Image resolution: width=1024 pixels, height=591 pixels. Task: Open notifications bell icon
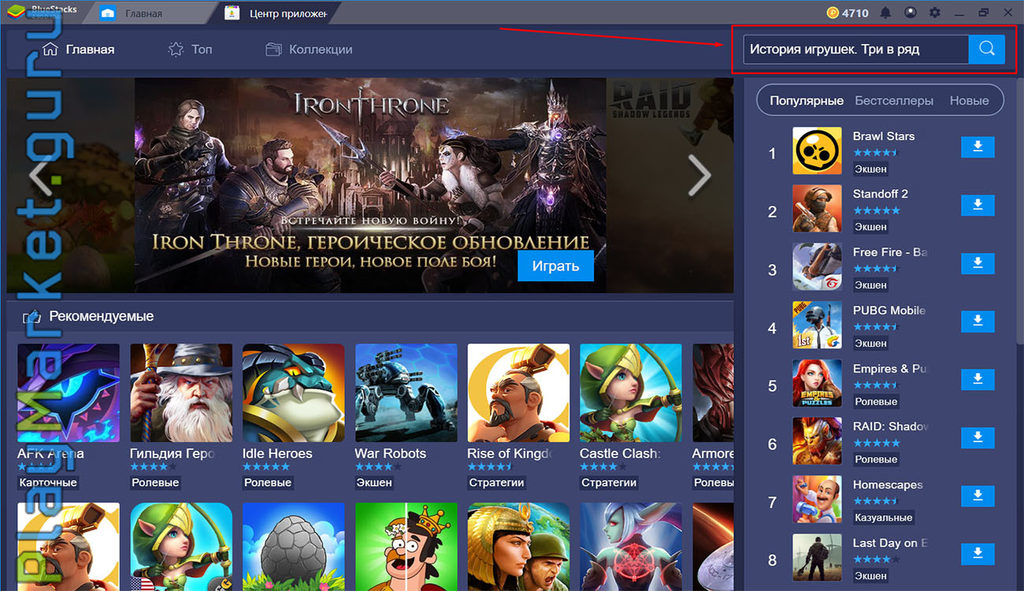[x=886, y=13]
